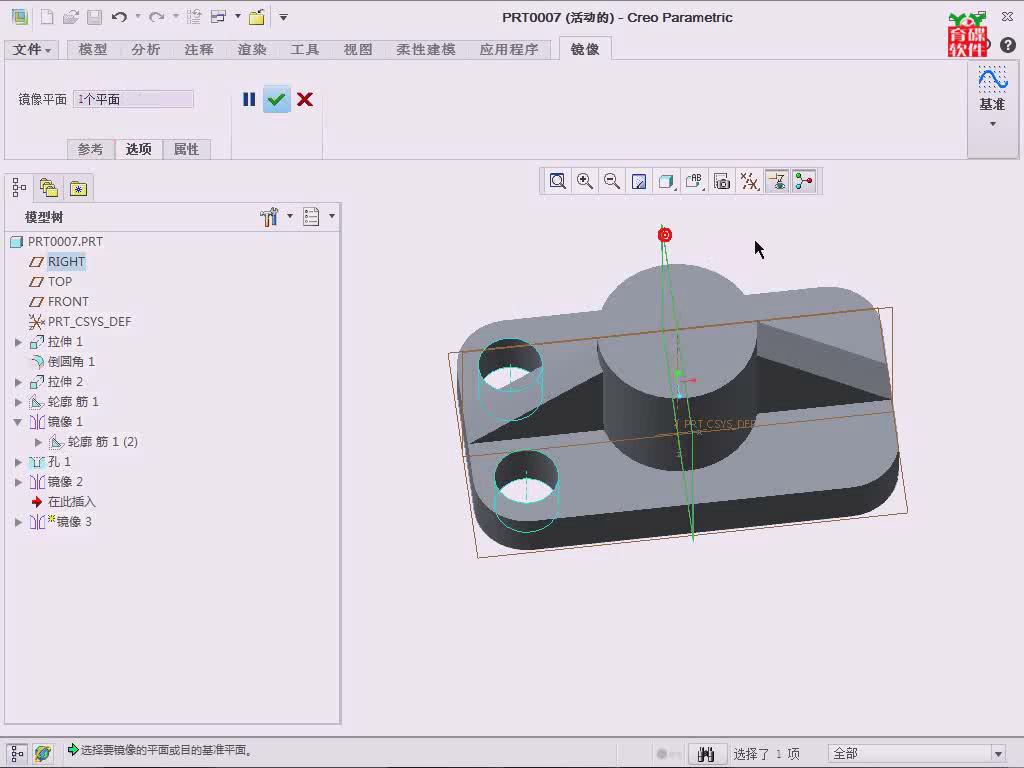
Task: Select the RIGHT datum plane in tree
Action: 66,262
